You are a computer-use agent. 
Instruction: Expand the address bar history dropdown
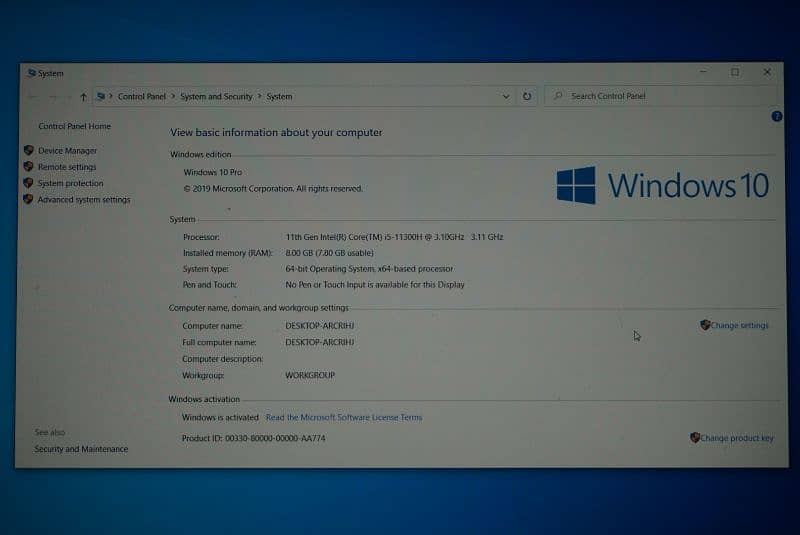point(506,96)
